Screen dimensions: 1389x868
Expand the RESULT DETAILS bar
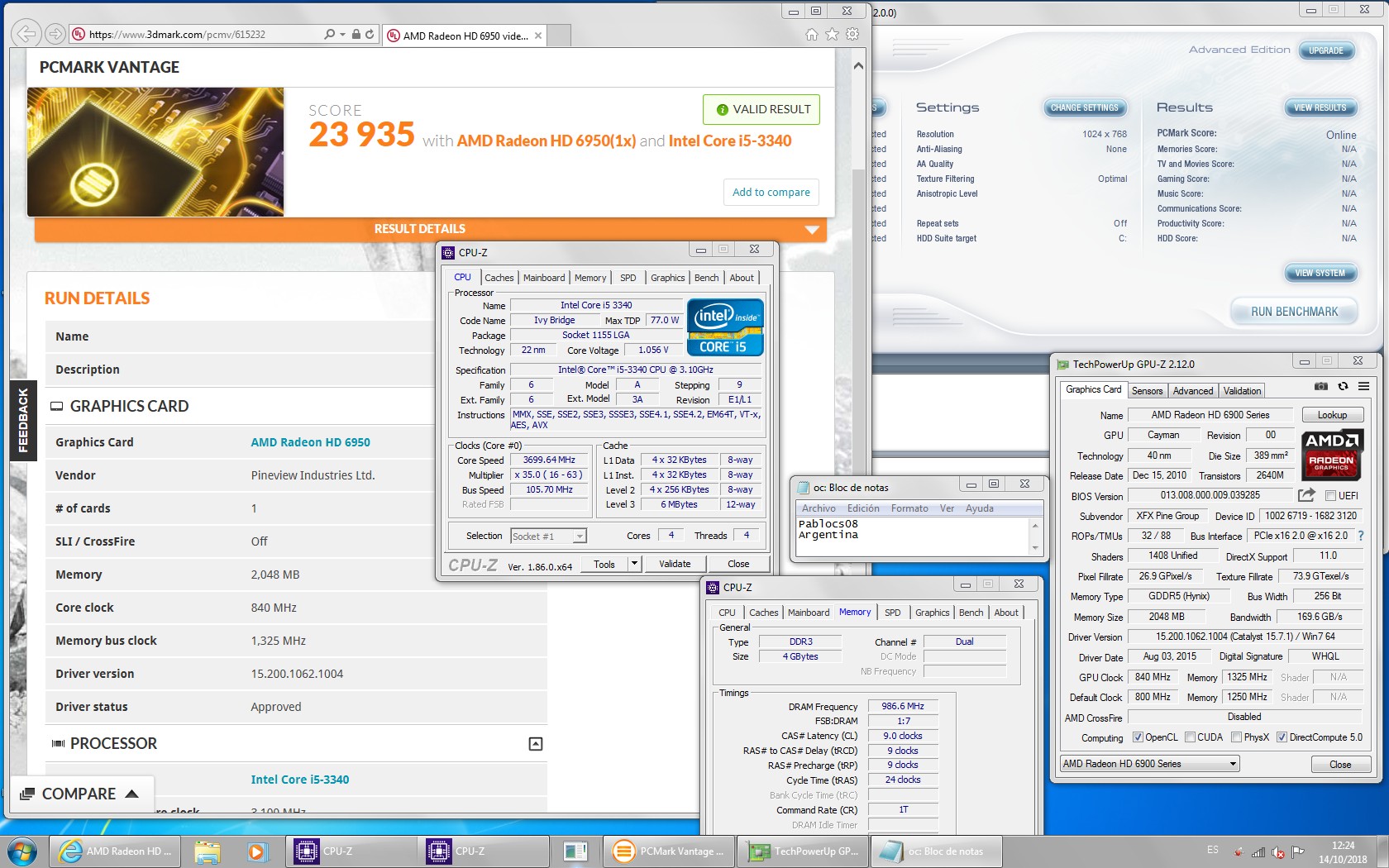[431, 229]
